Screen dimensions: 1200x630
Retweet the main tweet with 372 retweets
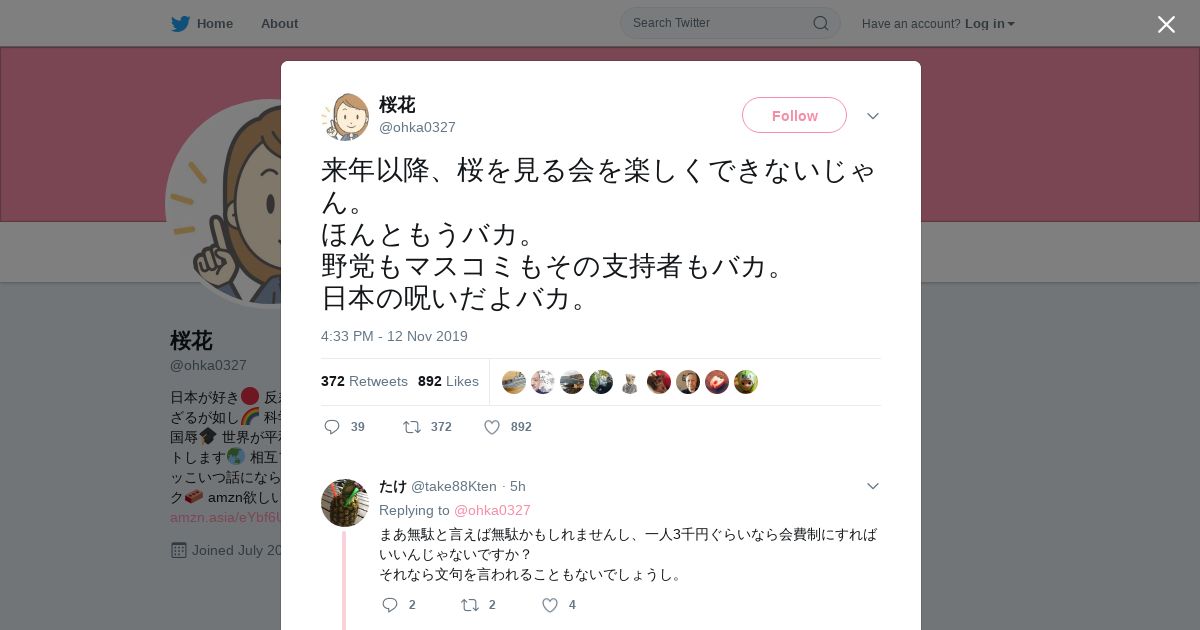click(412, 427)
